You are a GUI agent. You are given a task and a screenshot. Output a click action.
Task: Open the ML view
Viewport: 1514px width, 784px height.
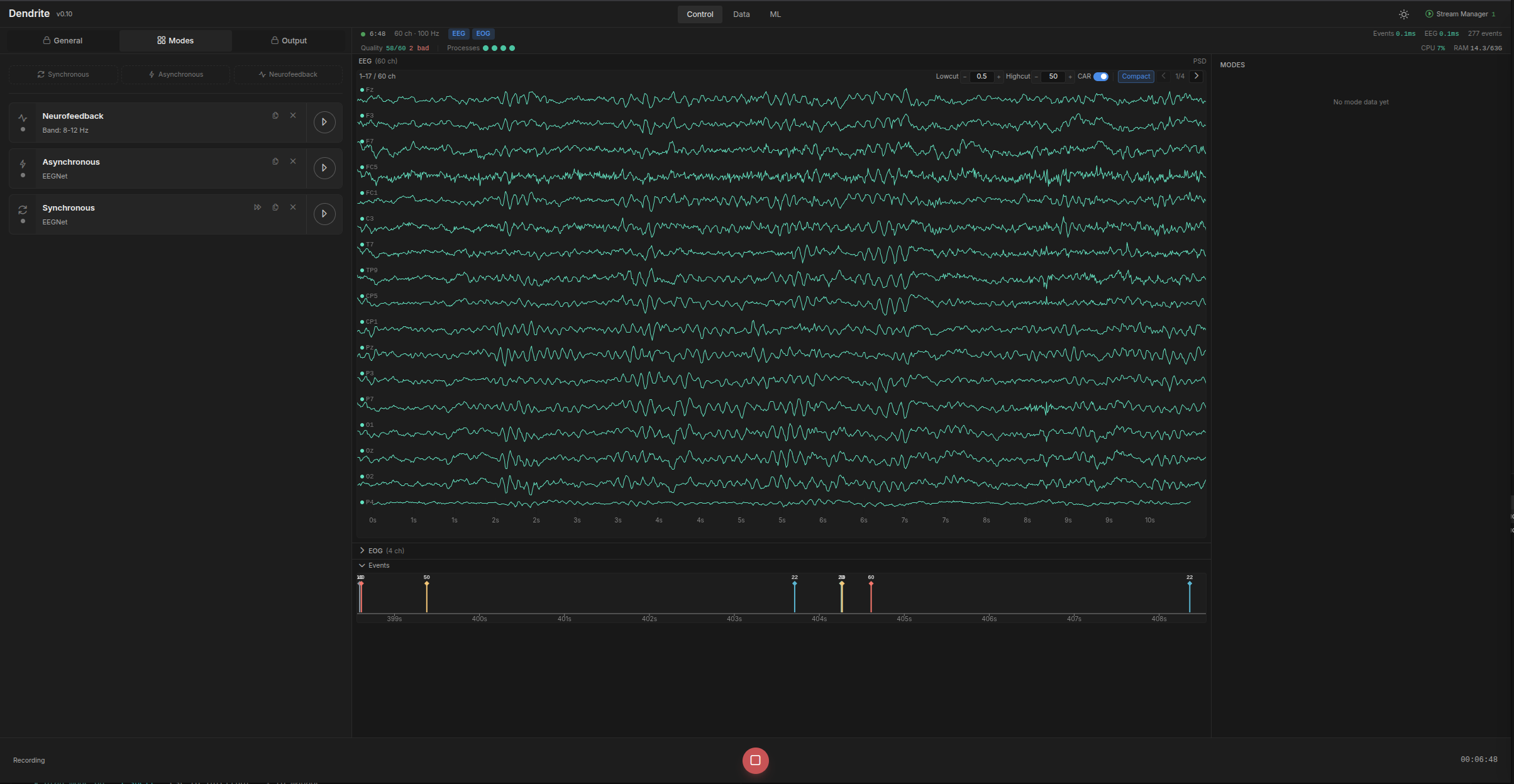(775, 14)
